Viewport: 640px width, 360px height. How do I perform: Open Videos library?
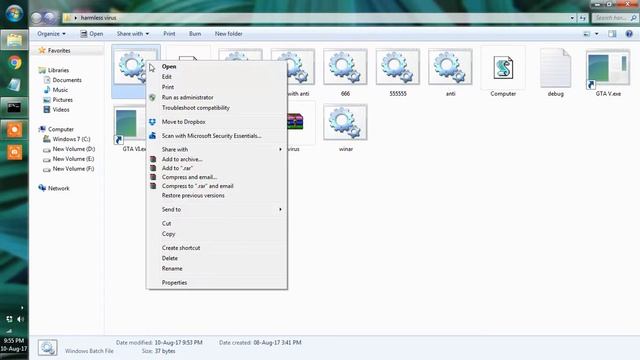(x=61, y=110)
